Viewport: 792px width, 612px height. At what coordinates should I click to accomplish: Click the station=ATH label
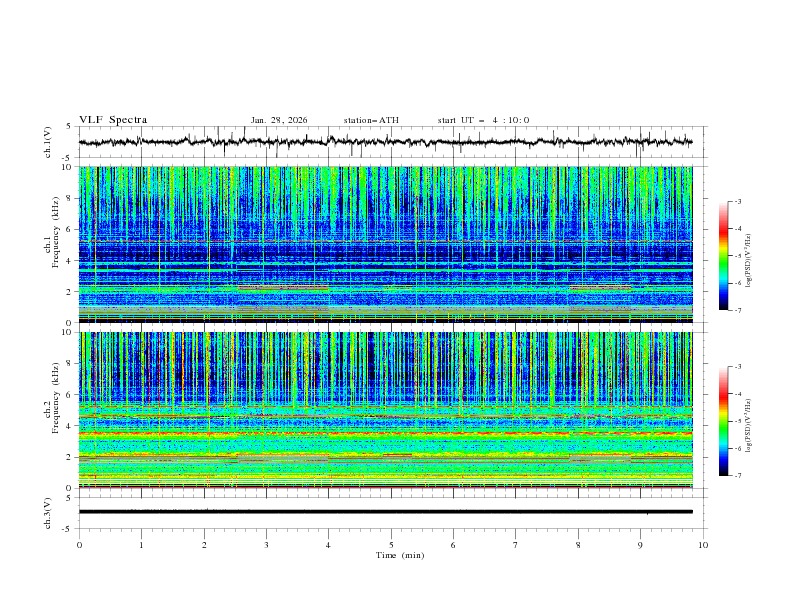tap(371, 120)
